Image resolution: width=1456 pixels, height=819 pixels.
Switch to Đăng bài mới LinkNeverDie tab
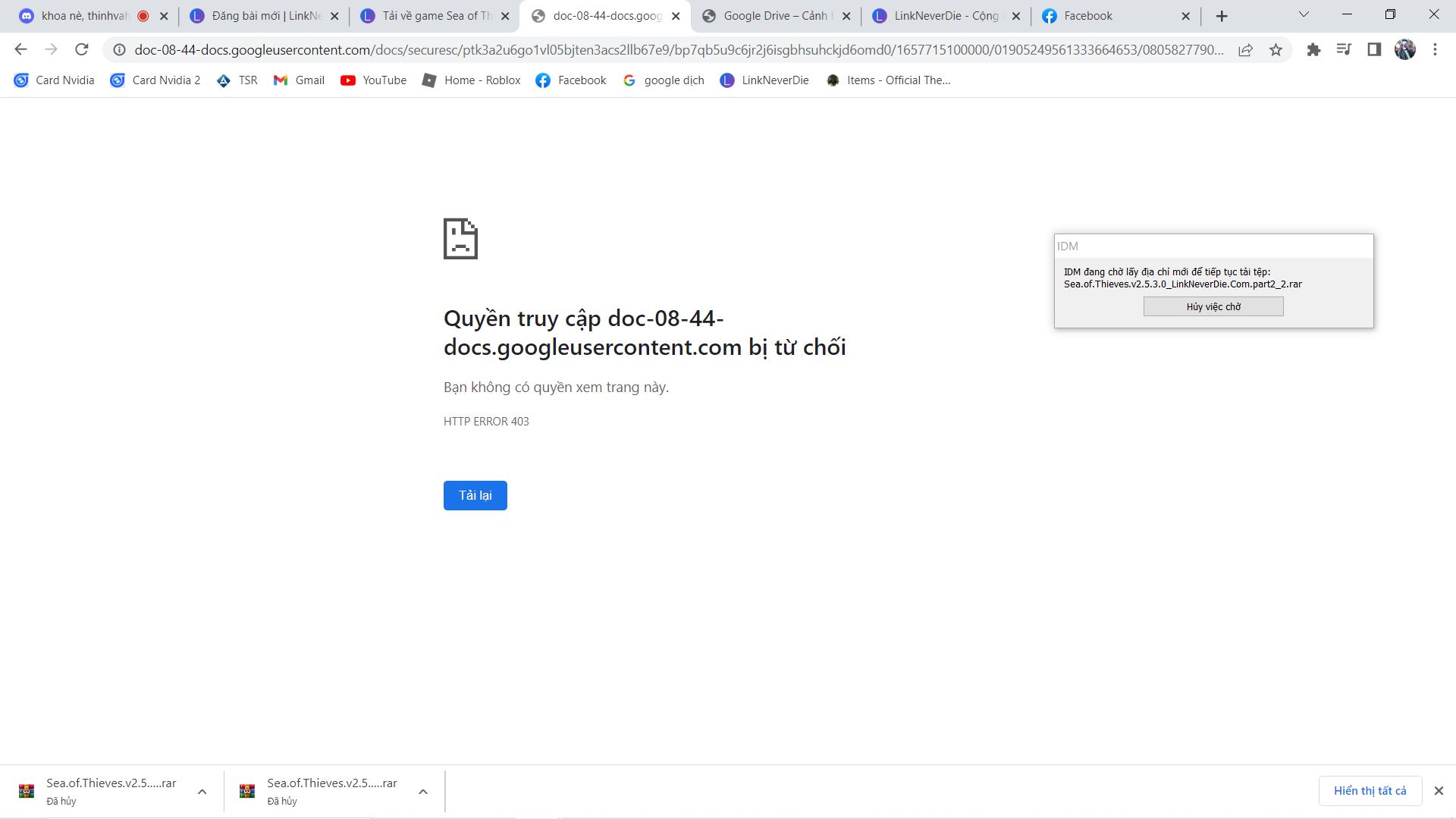[262, 16]
